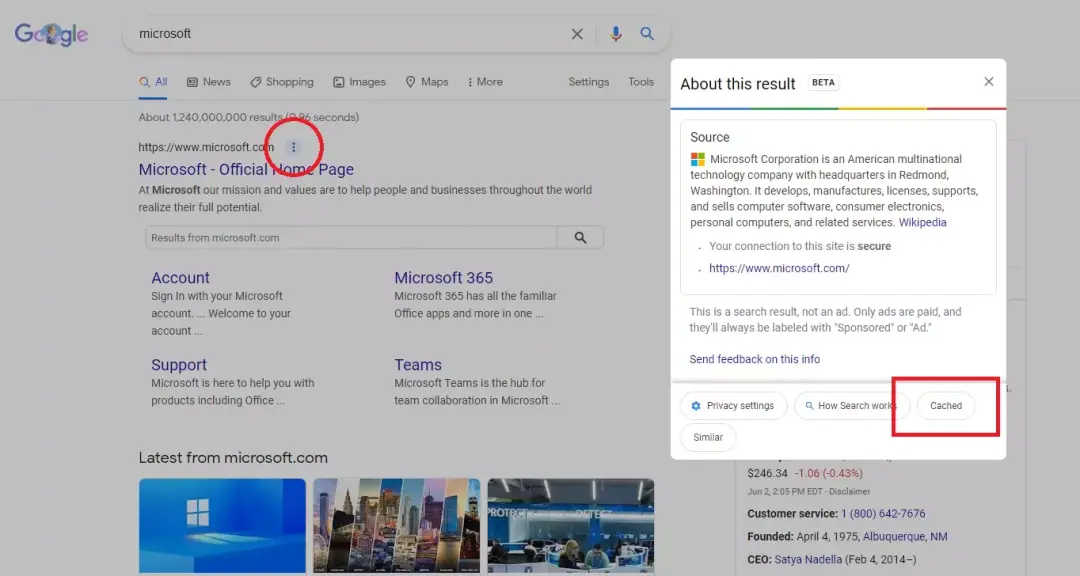
Task: Open the Microsoft 365 sitelink
Action: (x=444, y=278)
